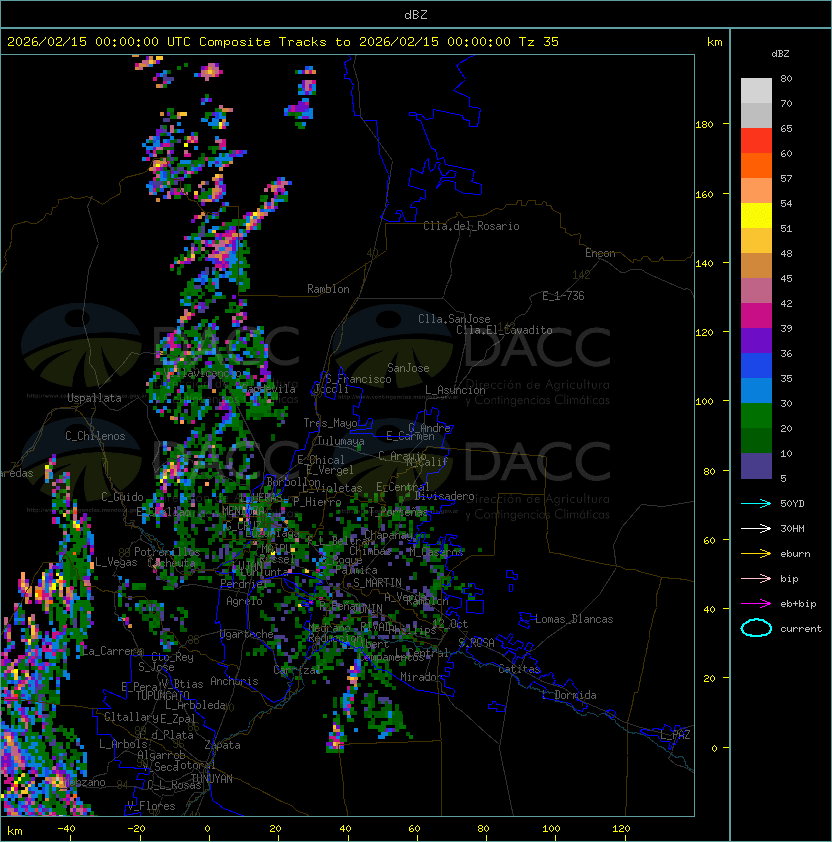Click the Zapata map label
The height and width of the screenshot is (842, 832).
[222, 745]
